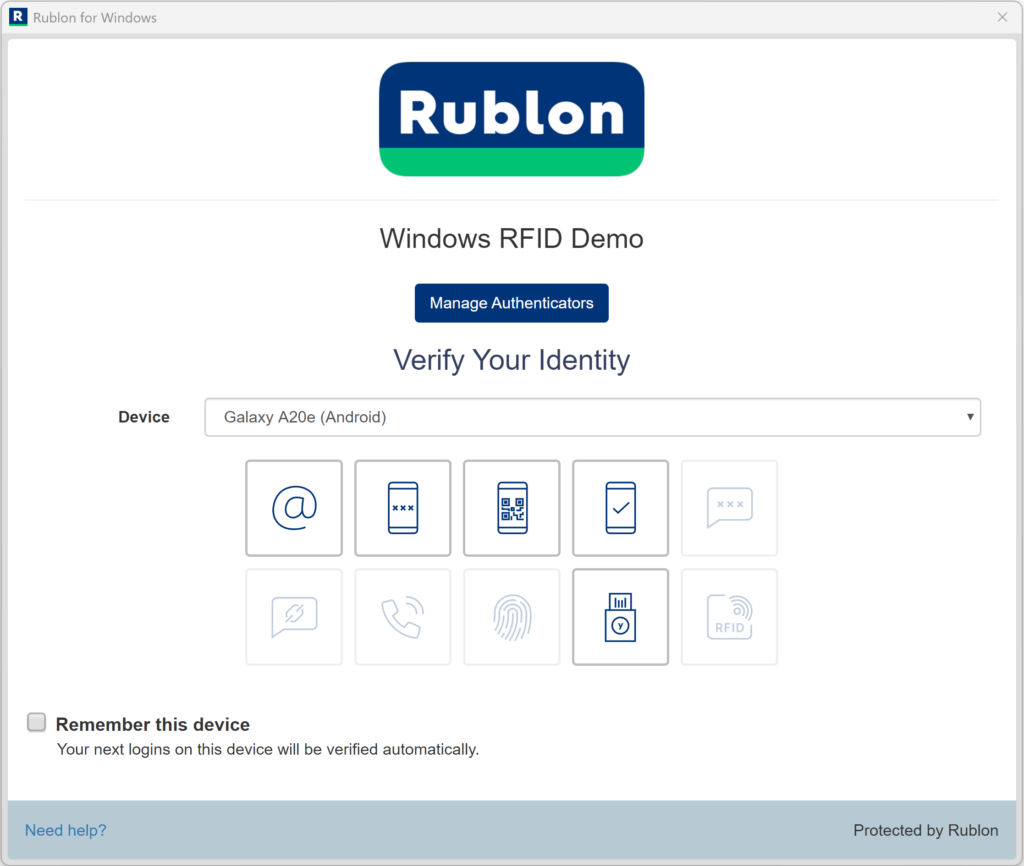Viewport: 1024px width, 866px height.
Task: Click the grayed-out SMS Passcode tile
Action: pos(729,508)
